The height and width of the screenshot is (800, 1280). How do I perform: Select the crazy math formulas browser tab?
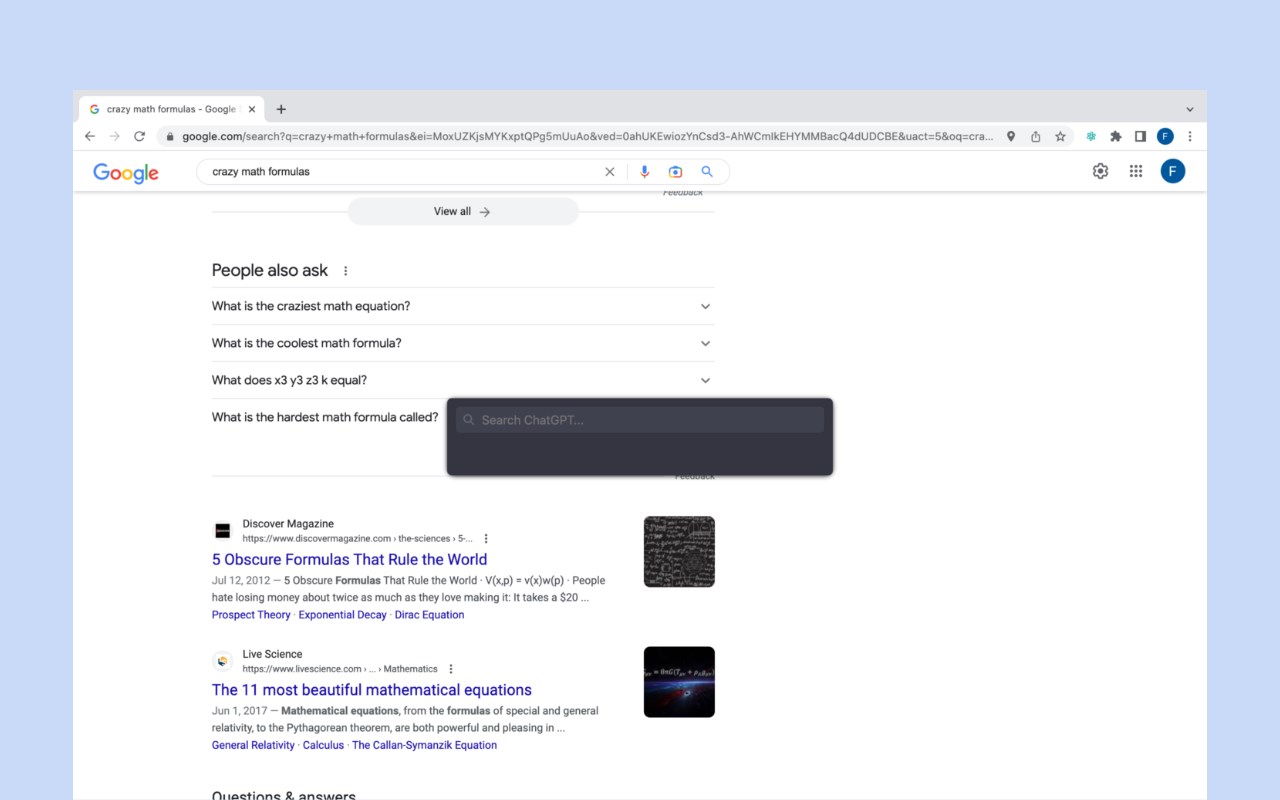click(x=172, y=109)
